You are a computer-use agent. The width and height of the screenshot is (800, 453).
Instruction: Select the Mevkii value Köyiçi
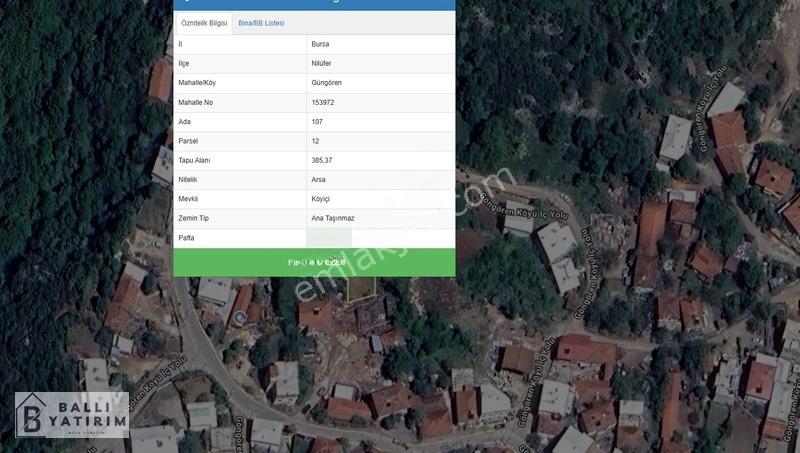320,199
